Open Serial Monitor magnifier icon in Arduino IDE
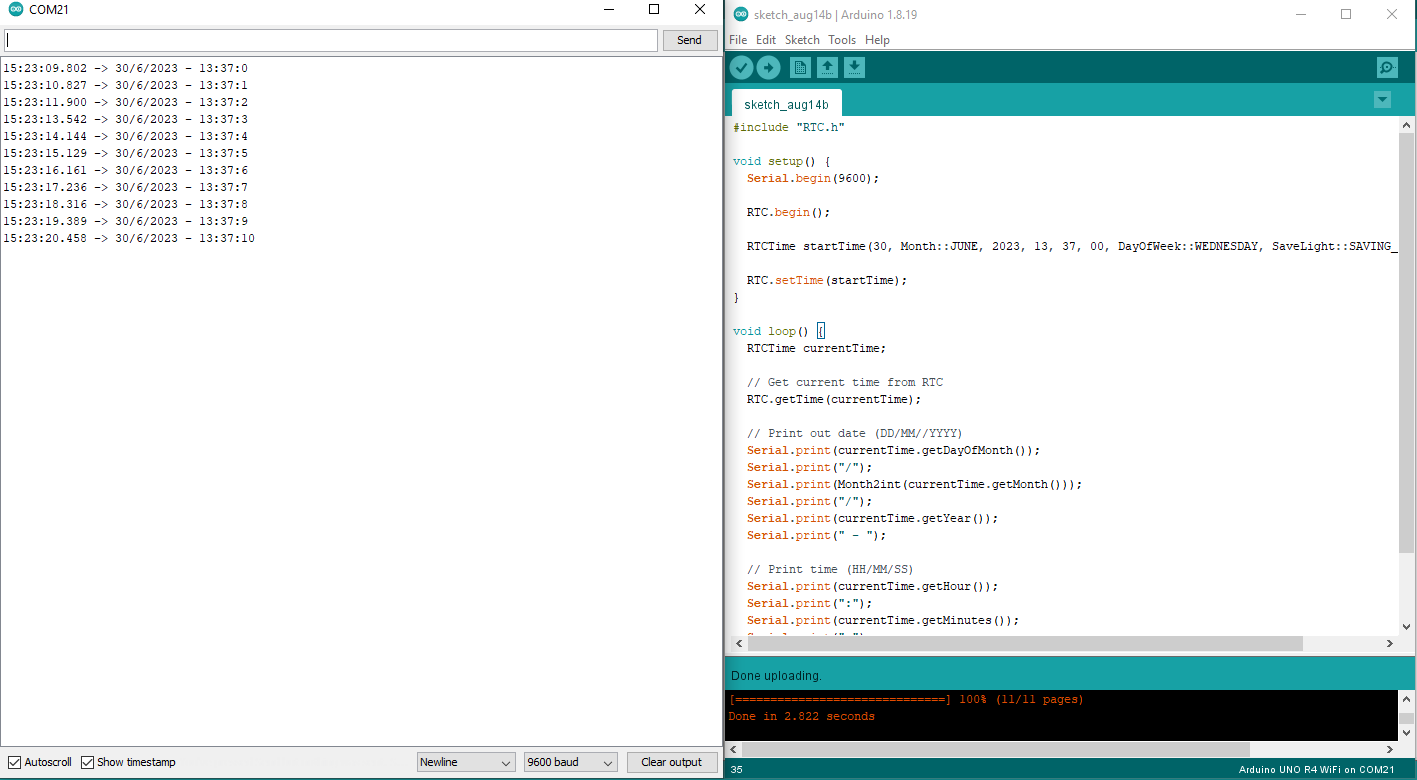The image size is (1417, 780). [x=1387, y=67]
